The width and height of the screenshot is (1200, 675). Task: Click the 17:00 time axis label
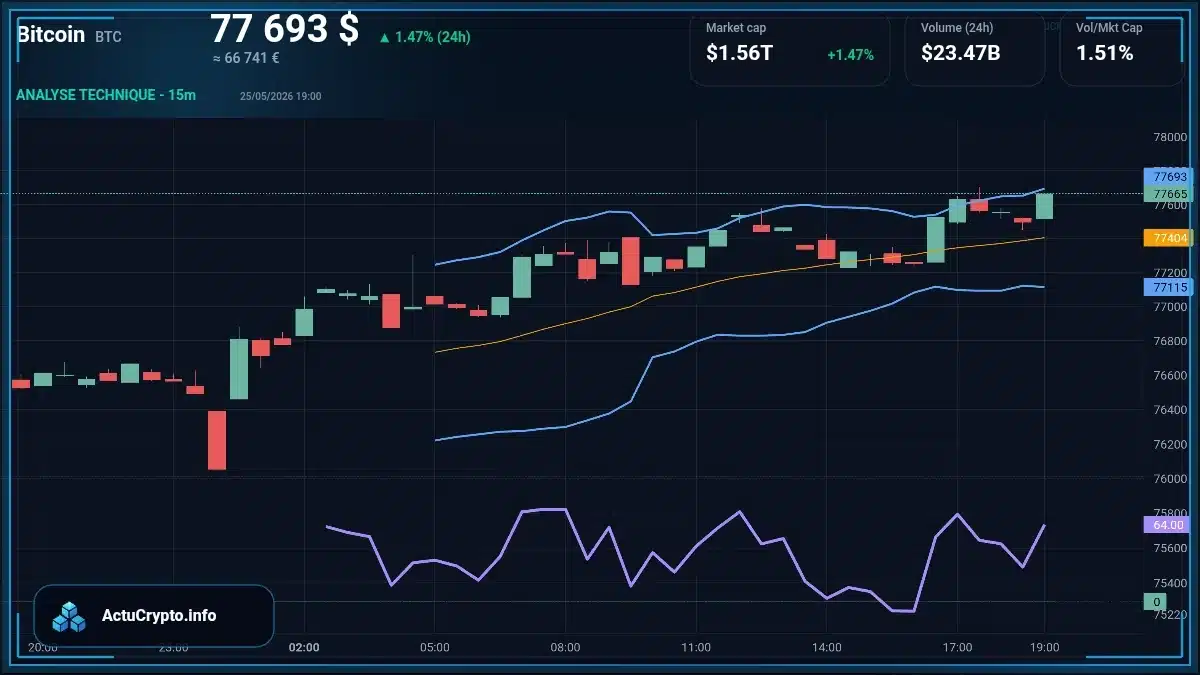pos(957,647)
